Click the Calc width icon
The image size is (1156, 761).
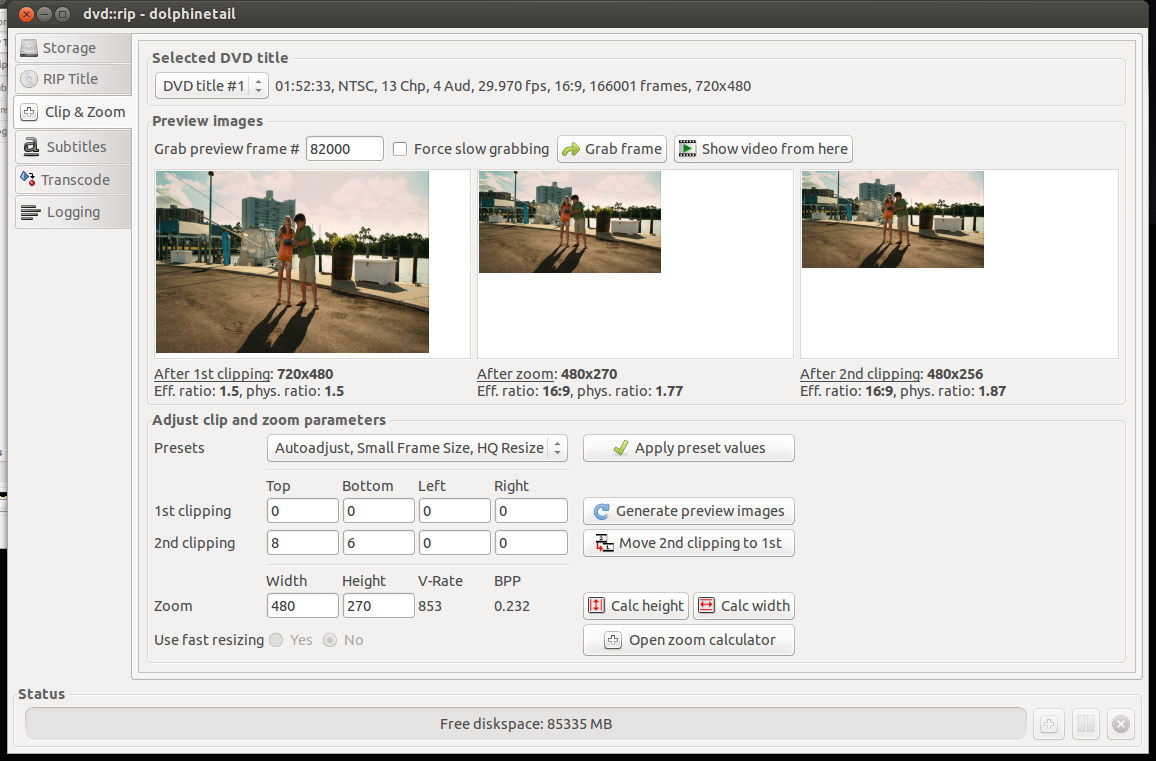(707, 606)
